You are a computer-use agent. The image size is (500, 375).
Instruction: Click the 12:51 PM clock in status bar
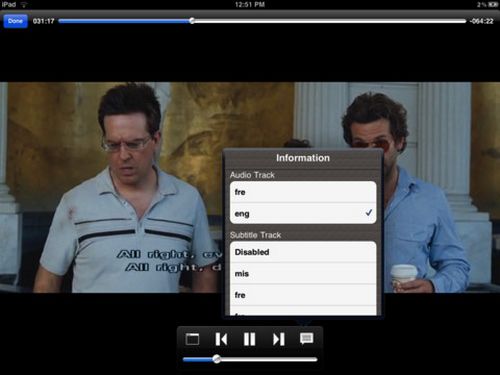pyautogui.click(x=250, y=5)
